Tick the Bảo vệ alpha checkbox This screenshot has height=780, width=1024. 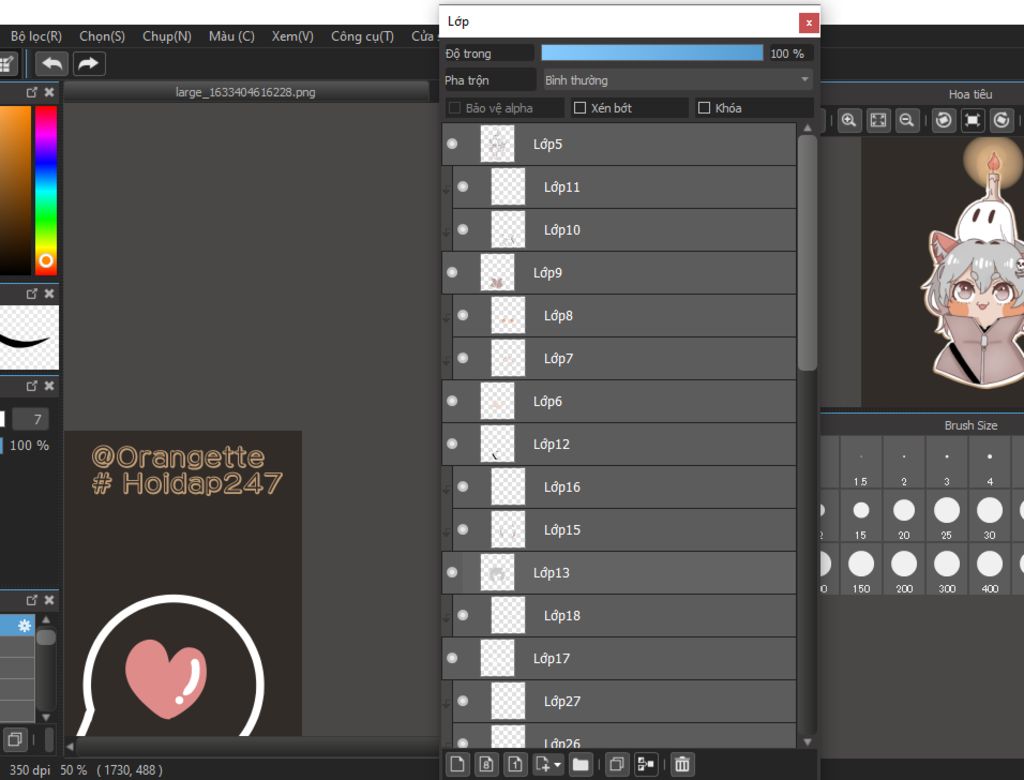pos(455,108)
